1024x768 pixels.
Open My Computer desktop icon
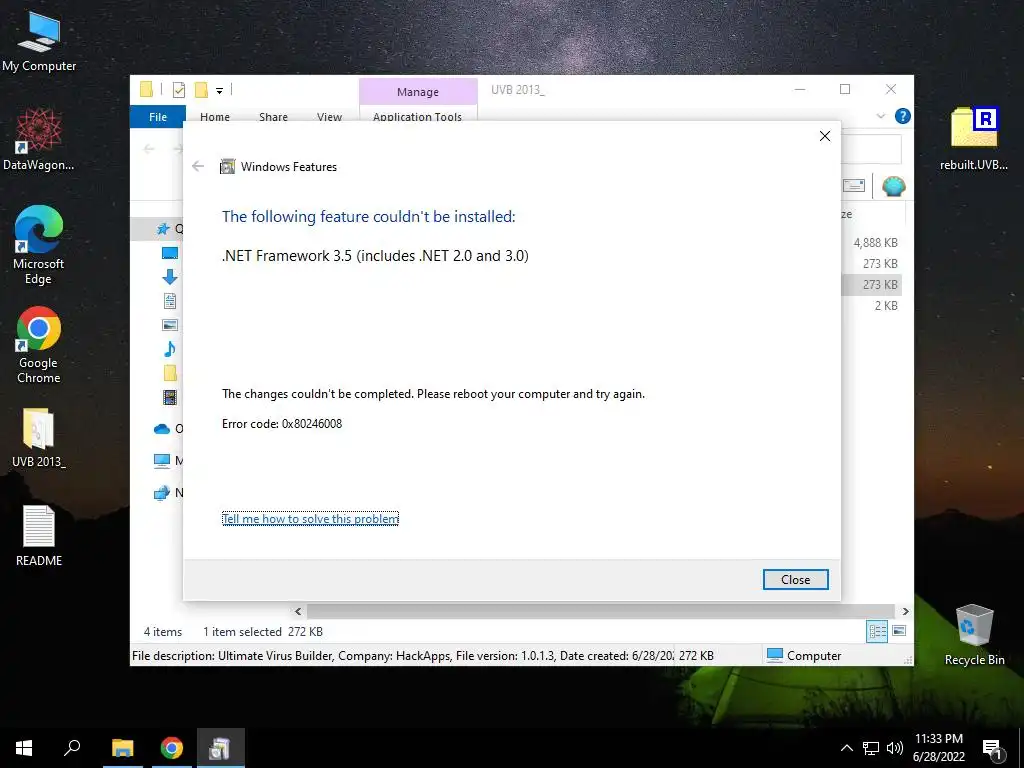click(39, 40)
